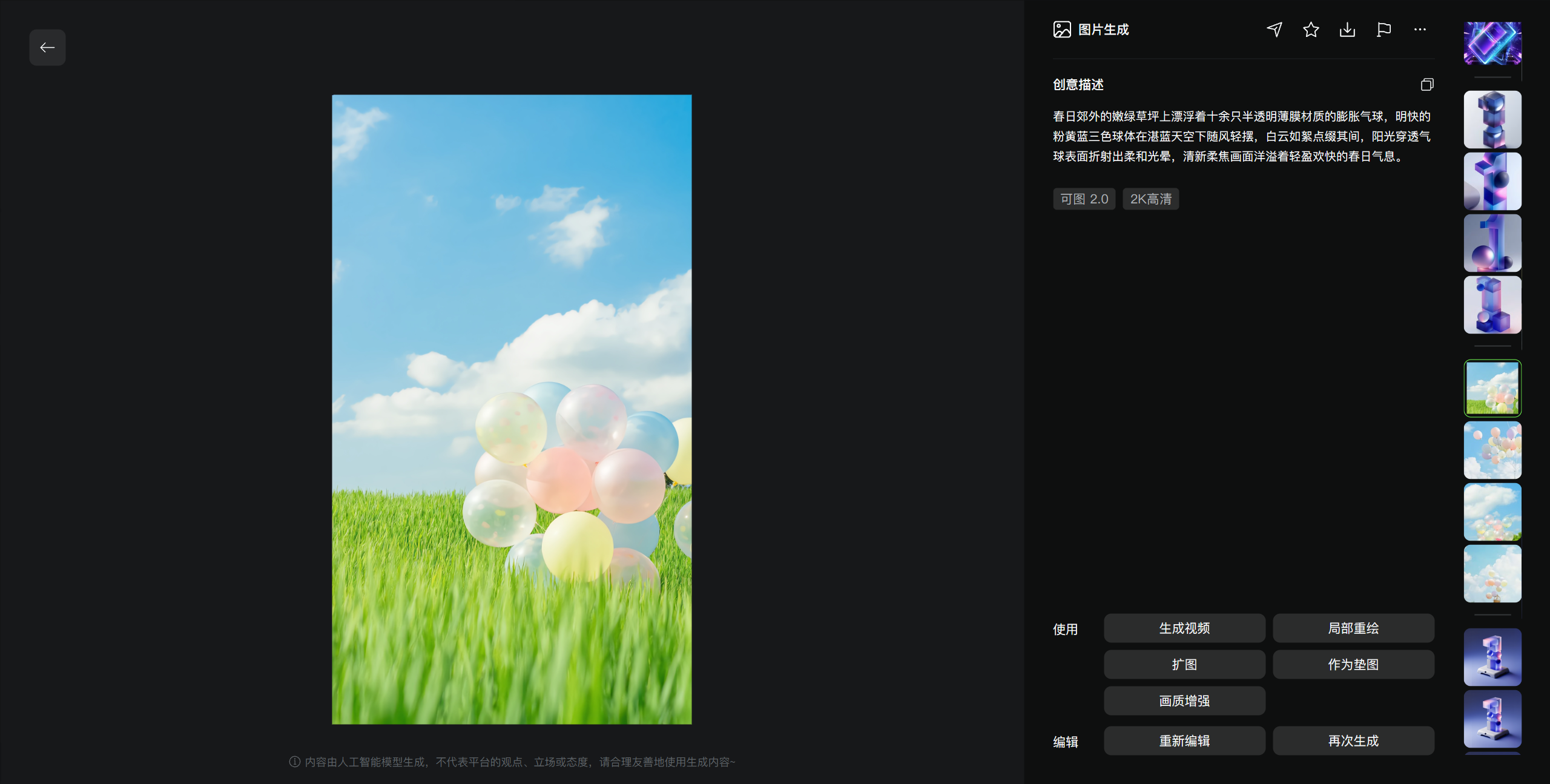Click the prompt description paragraph
1550x784 pixels.
pos(1242,136)
